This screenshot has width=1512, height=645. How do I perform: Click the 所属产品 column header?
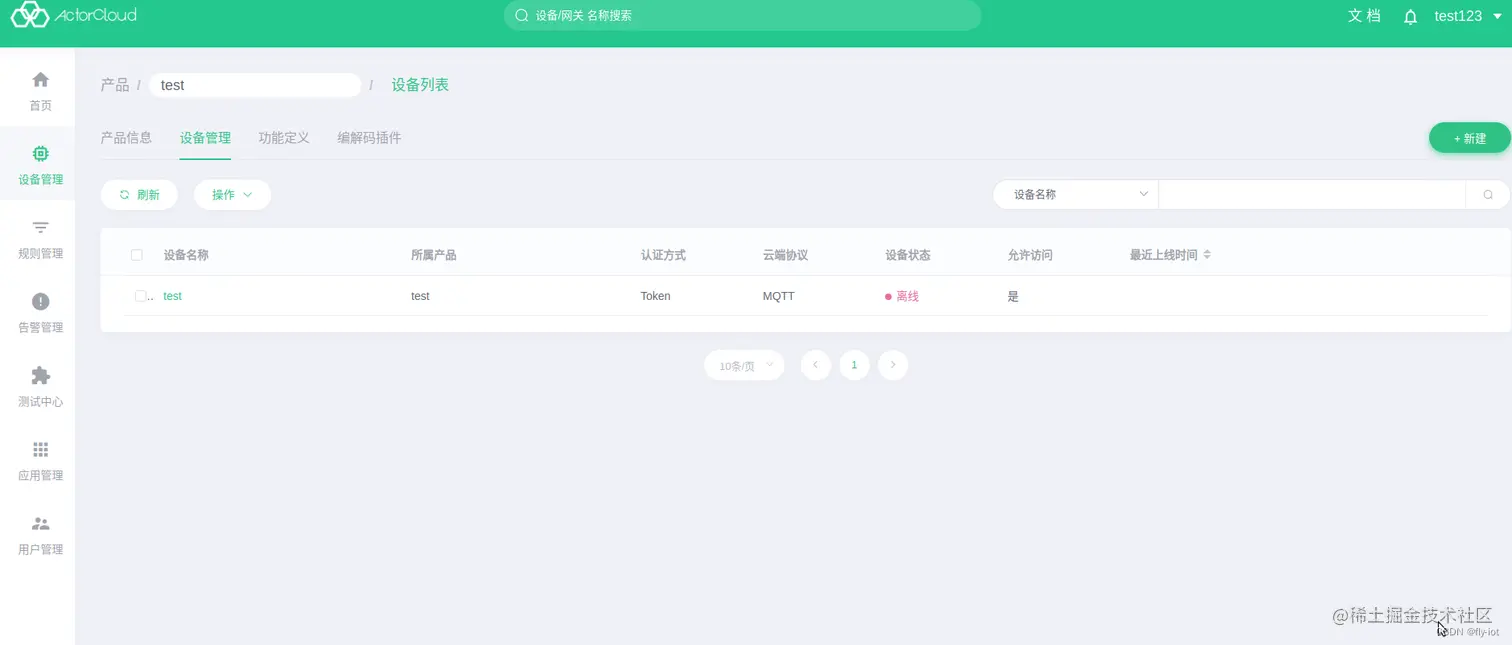[x=434, y=255]
